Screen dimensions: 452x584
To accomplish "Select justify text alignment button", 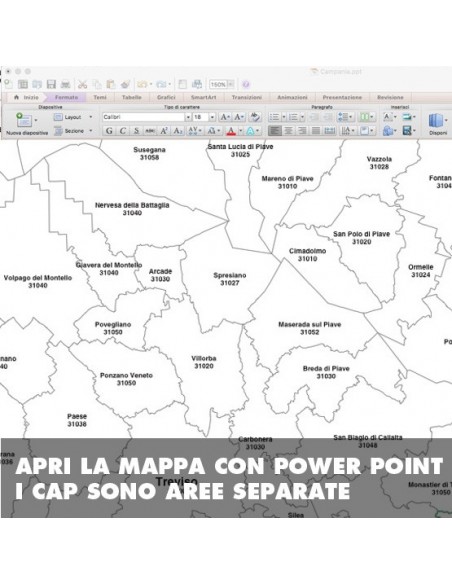I will pyautogui.click(x=316, y=130).
